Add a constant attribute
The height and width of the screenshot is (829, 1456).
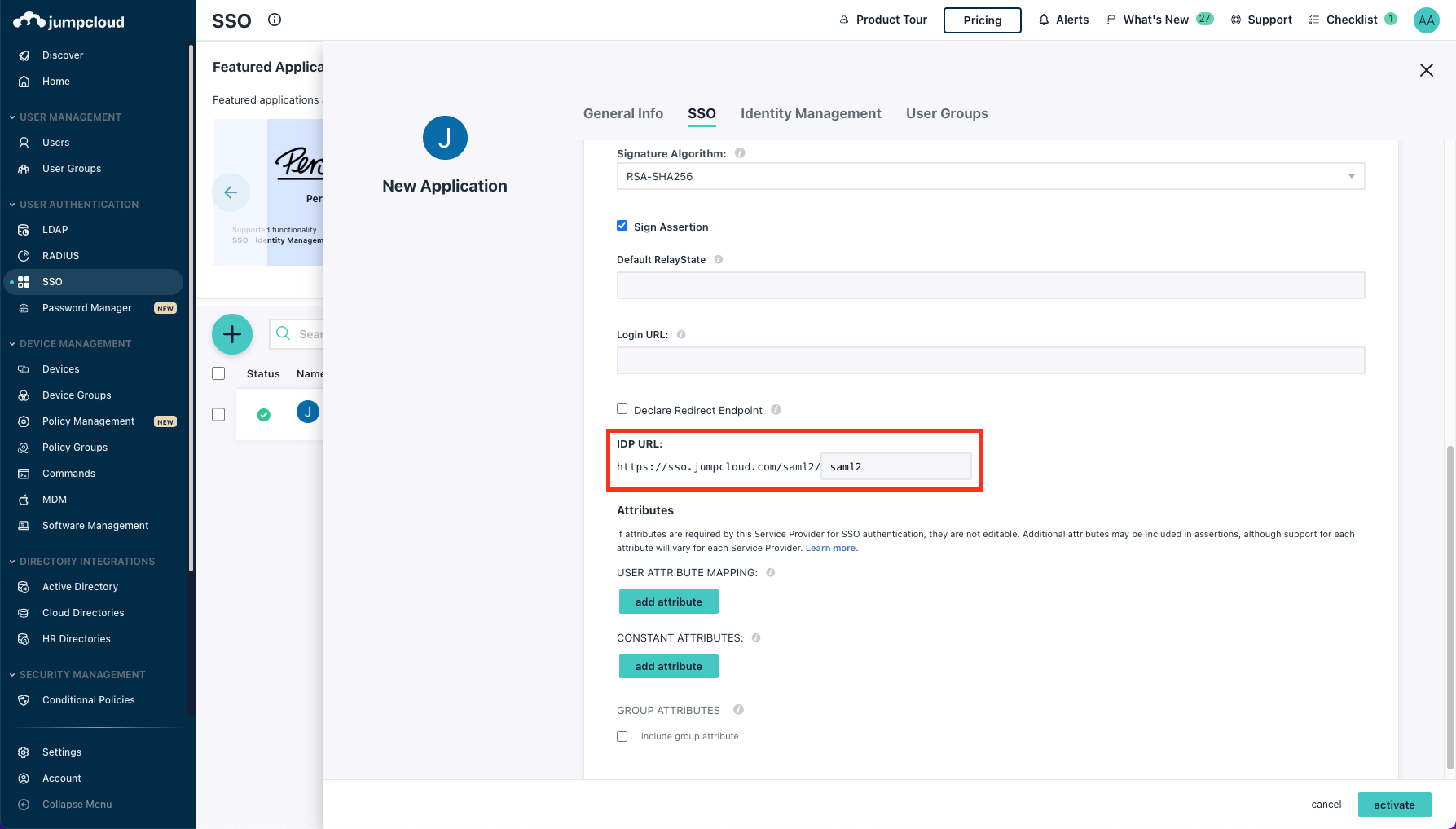point(669,666)
